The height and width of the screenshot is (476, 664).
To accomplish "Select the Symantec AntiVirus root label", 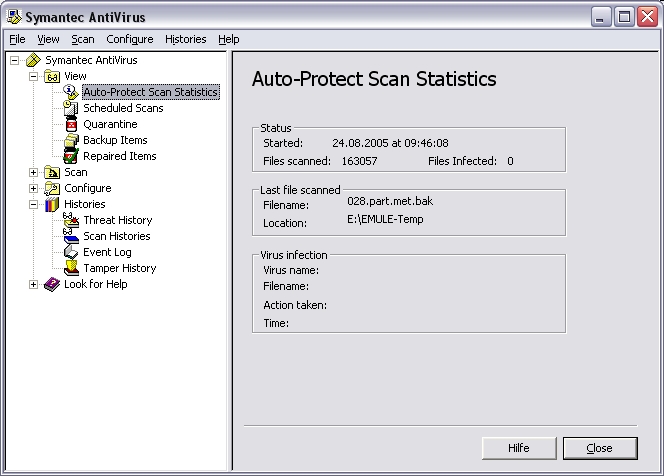I will click(x=91, y=60).
